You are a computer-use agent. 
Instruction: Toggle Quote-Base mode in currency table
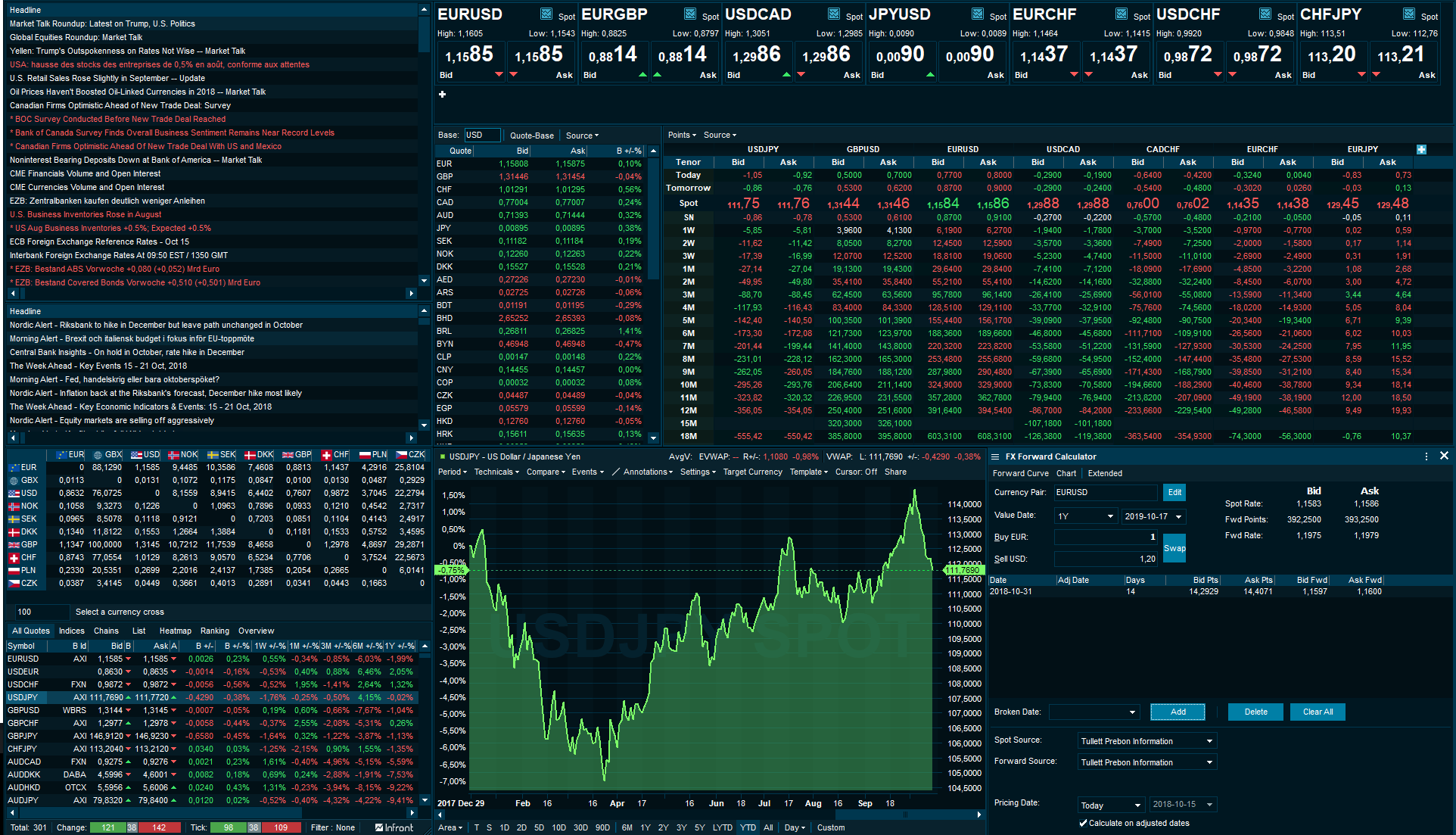(x=531, y=136)
